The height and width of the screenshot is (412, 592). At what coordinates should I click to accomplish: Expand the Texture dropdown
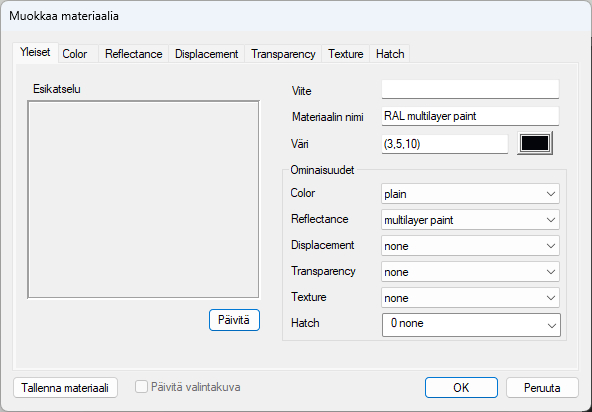pyautogui.click(x=470, y=298)
